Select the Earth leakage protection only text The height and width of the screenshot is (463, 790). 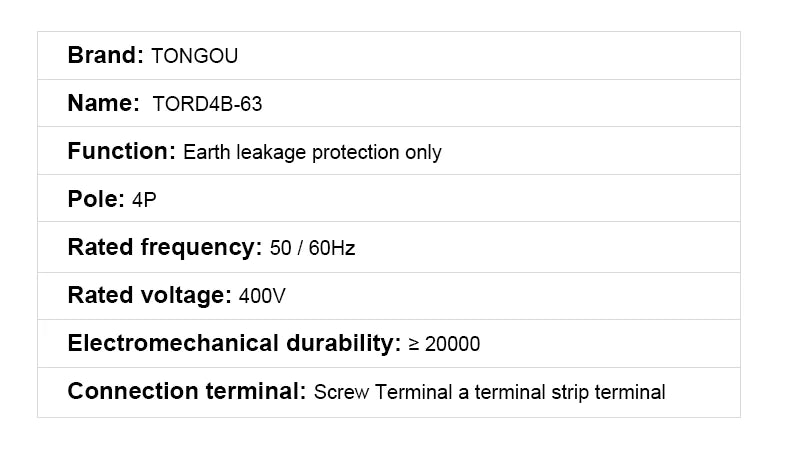click(x=312, y=153)
